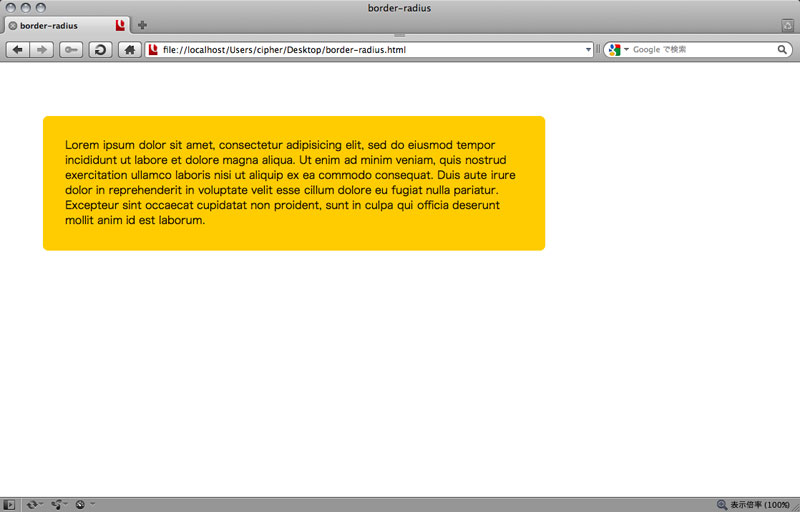Open the Opera Link sync status icon

point(33,504)
